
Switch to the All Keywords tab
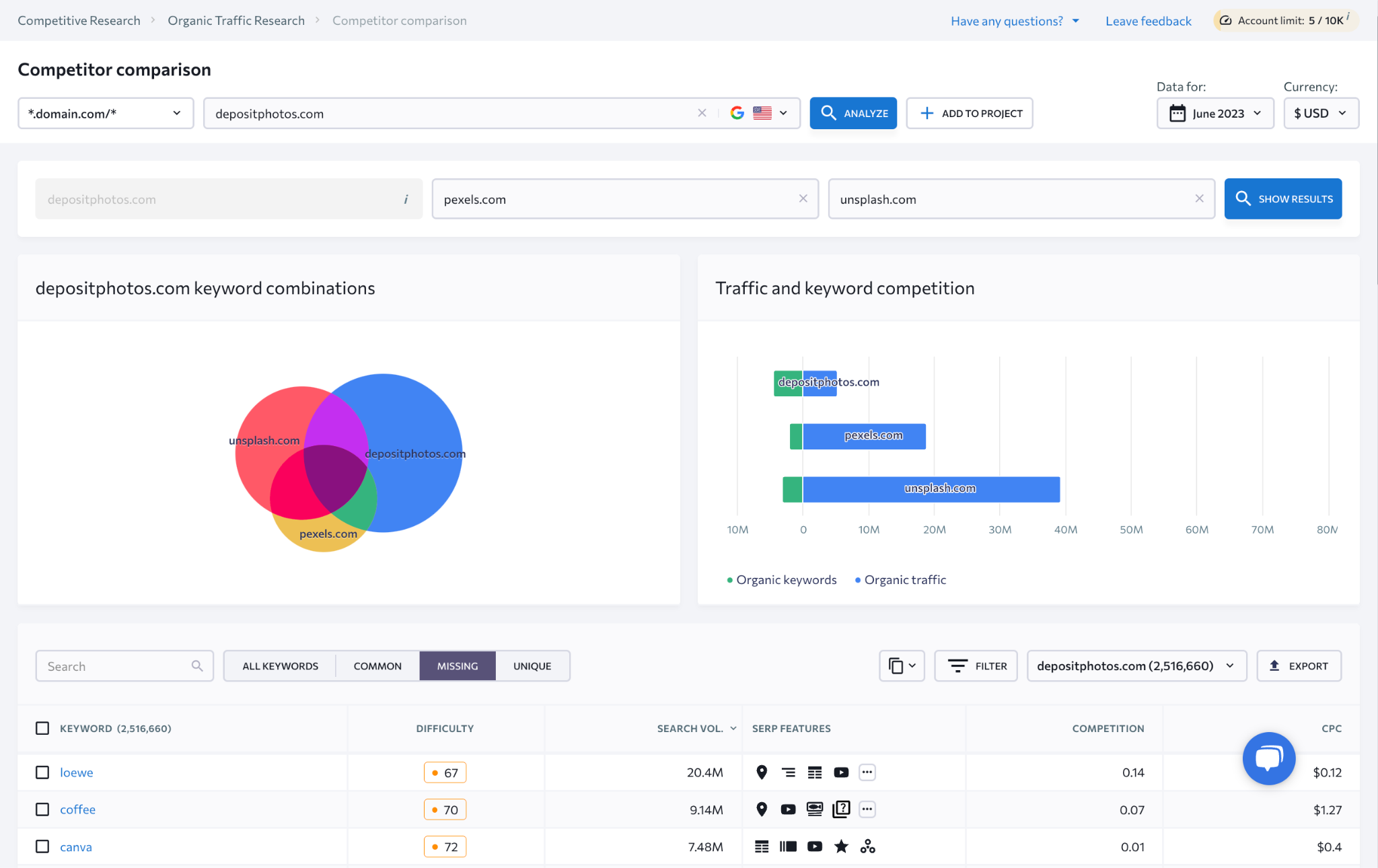click(x=280, y=665)
